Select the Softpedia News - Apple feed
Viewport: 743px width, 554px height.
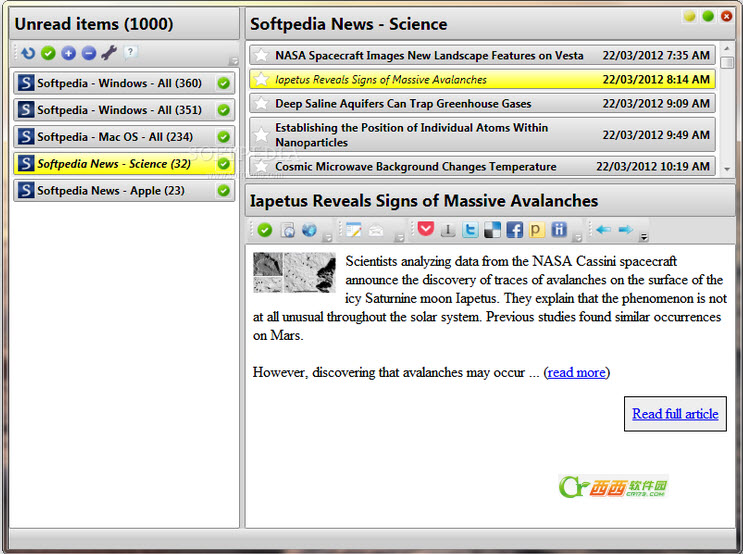click(110, 190)
